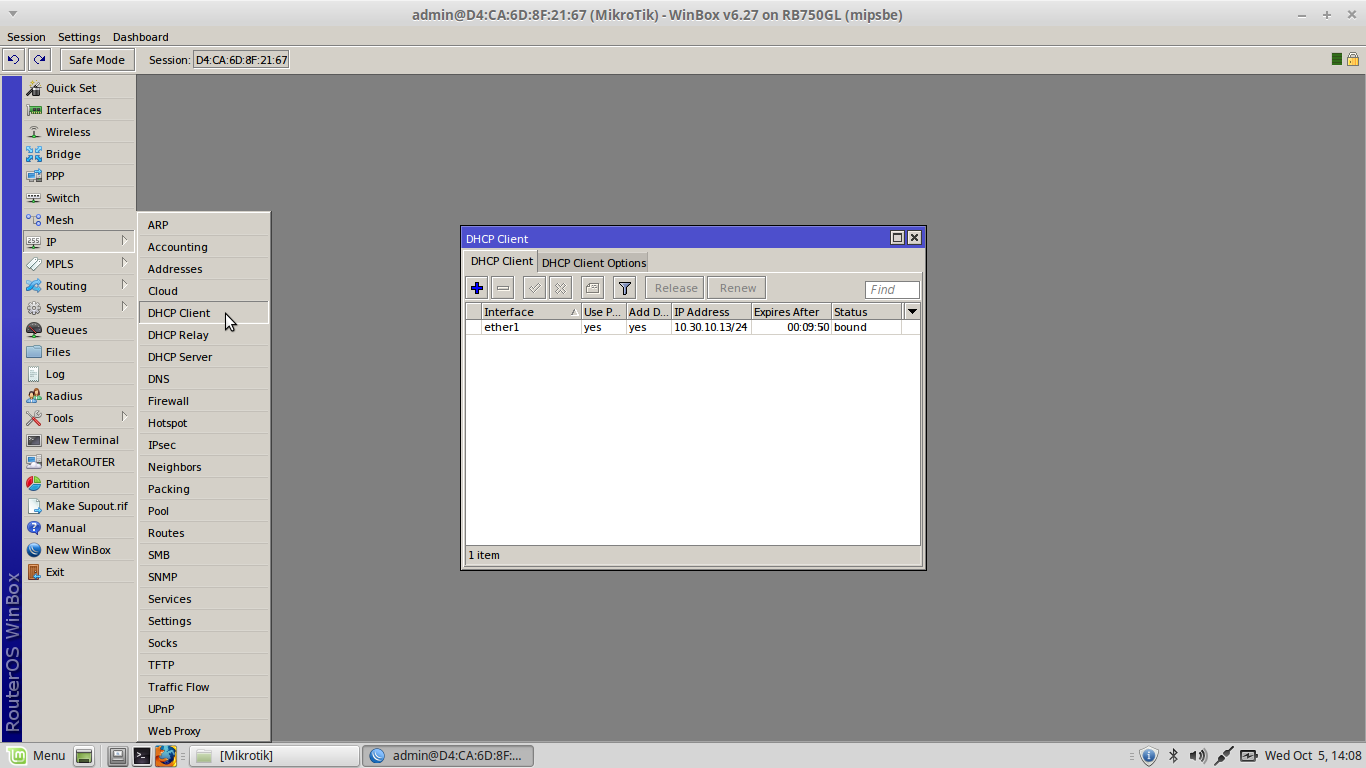This screenshot has height=768, width=1366.
Task: Open the terminal launcher in the panel
Action: click(142, 756)
